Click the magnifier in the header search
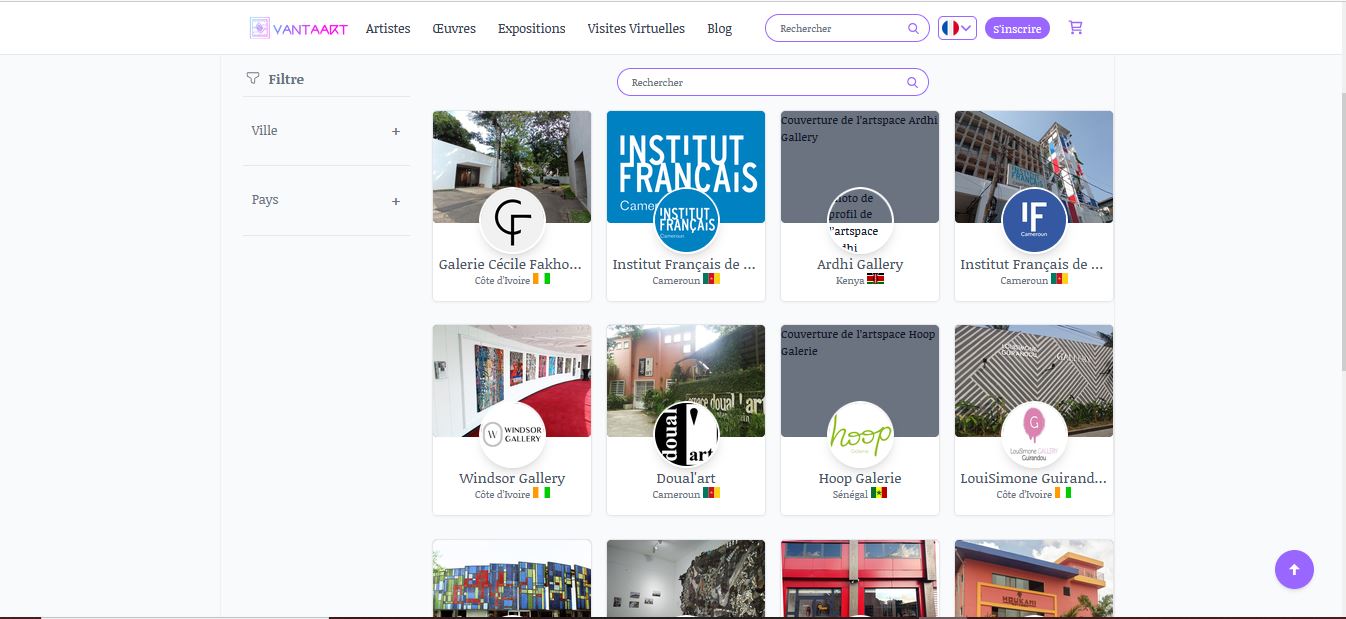The height and width of the screenshot is (619, 1346). pos(913,29)
